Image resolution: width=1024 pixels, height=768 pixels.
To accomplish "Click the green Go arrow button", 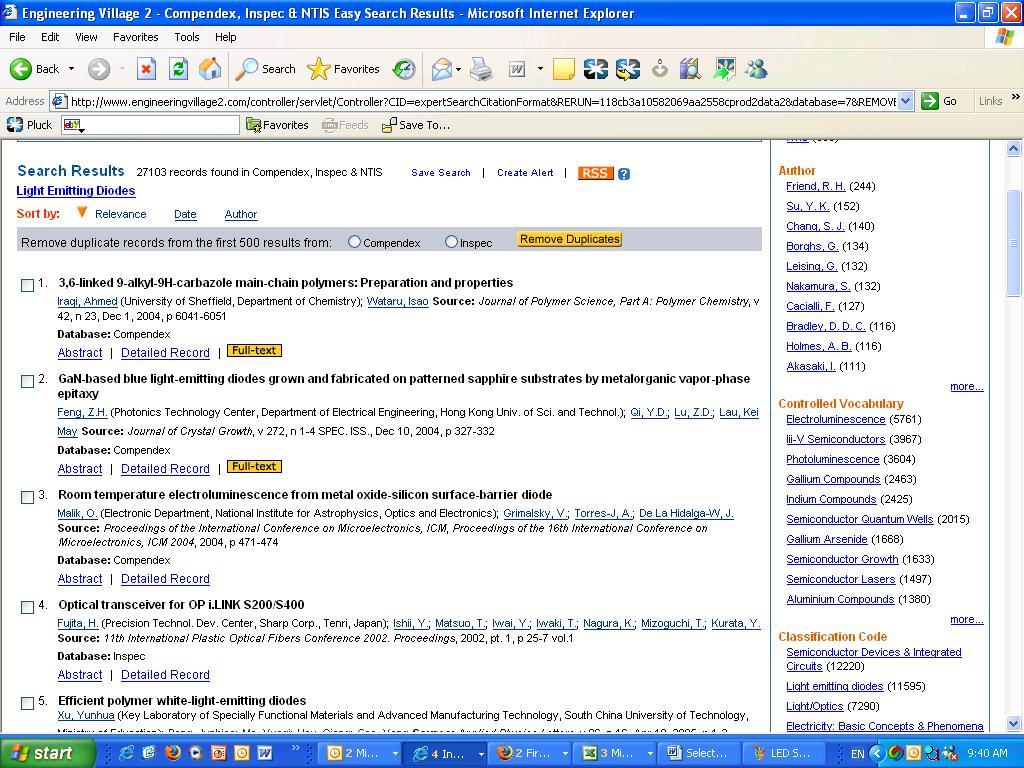I will 929,101.
